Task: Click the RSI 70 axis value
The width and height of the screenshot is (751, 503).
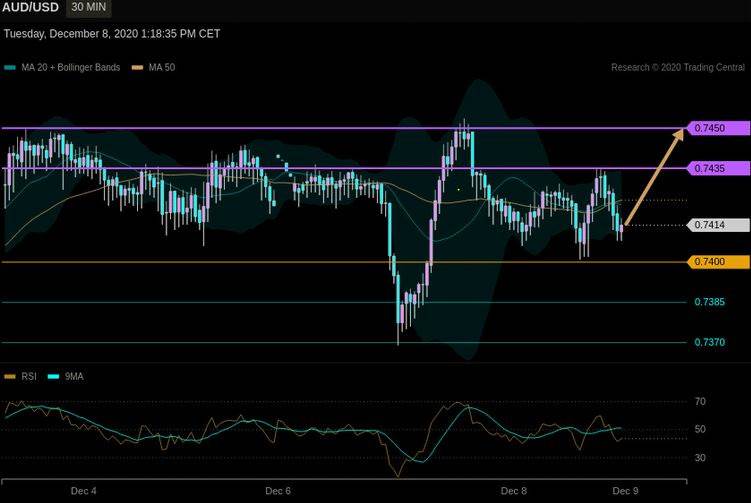Action: (700, 401)
